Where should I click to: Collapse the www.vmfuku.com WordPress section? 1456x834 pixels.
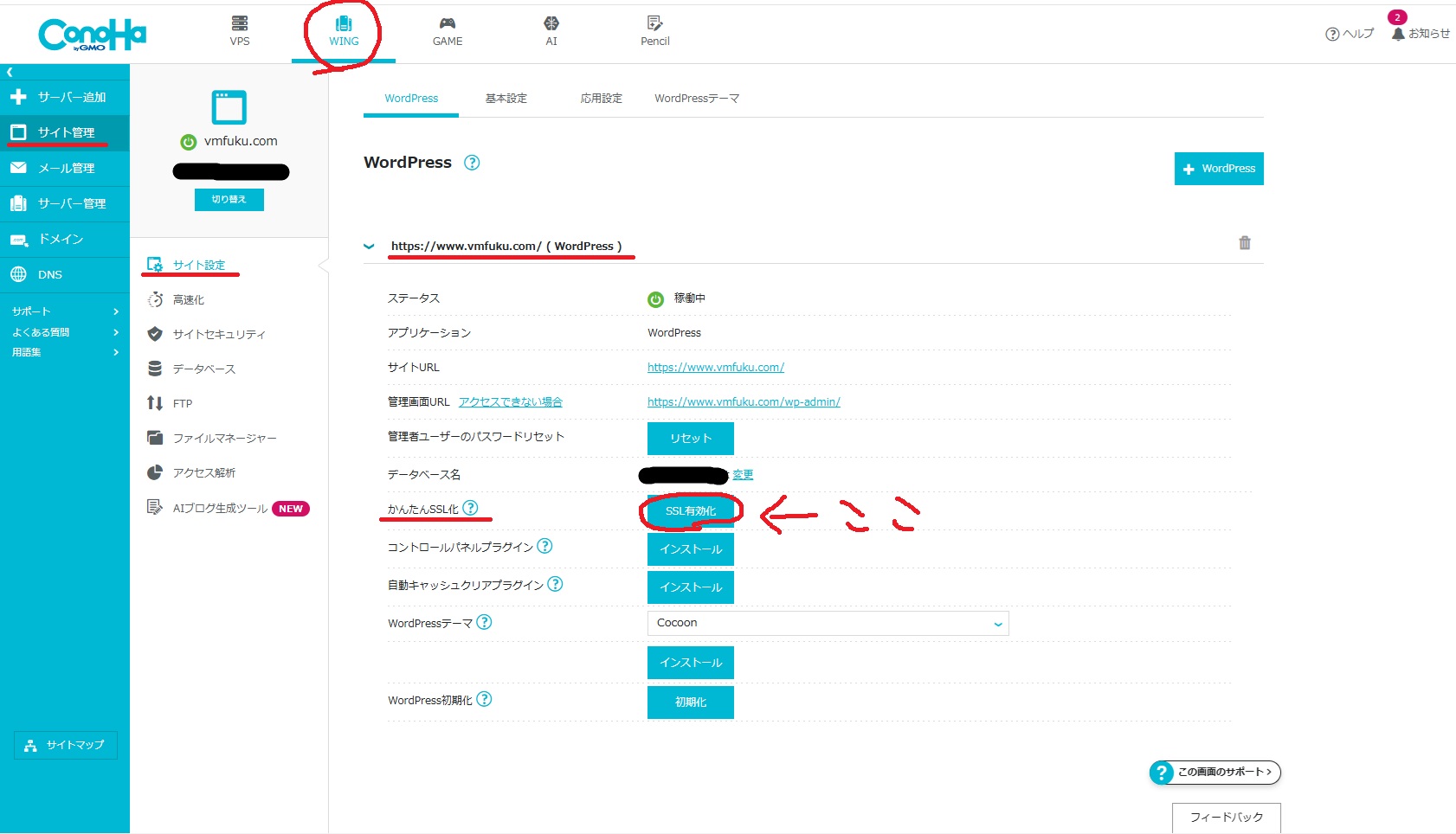point(369,247)
